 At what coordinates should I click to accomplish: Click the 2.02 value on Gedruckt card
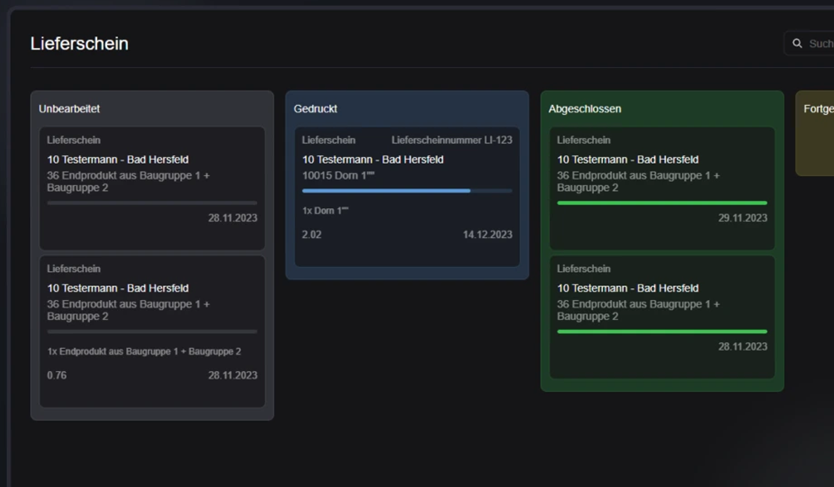point(312,235)
